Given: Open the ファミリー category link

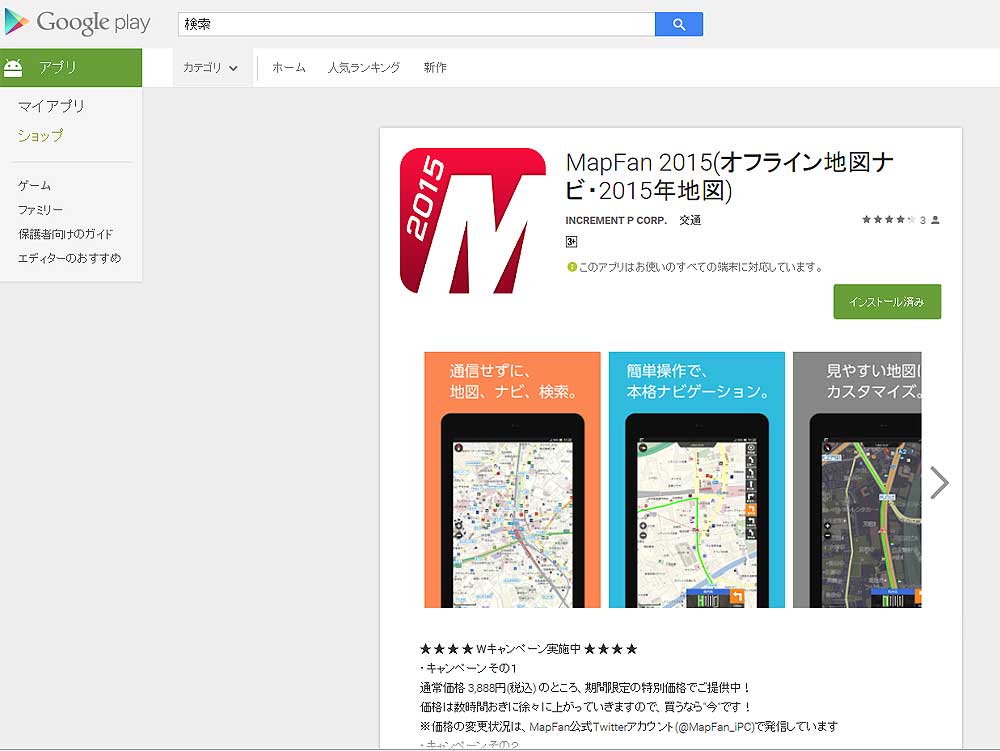Looking at the screenshot, I should [40, 210].
